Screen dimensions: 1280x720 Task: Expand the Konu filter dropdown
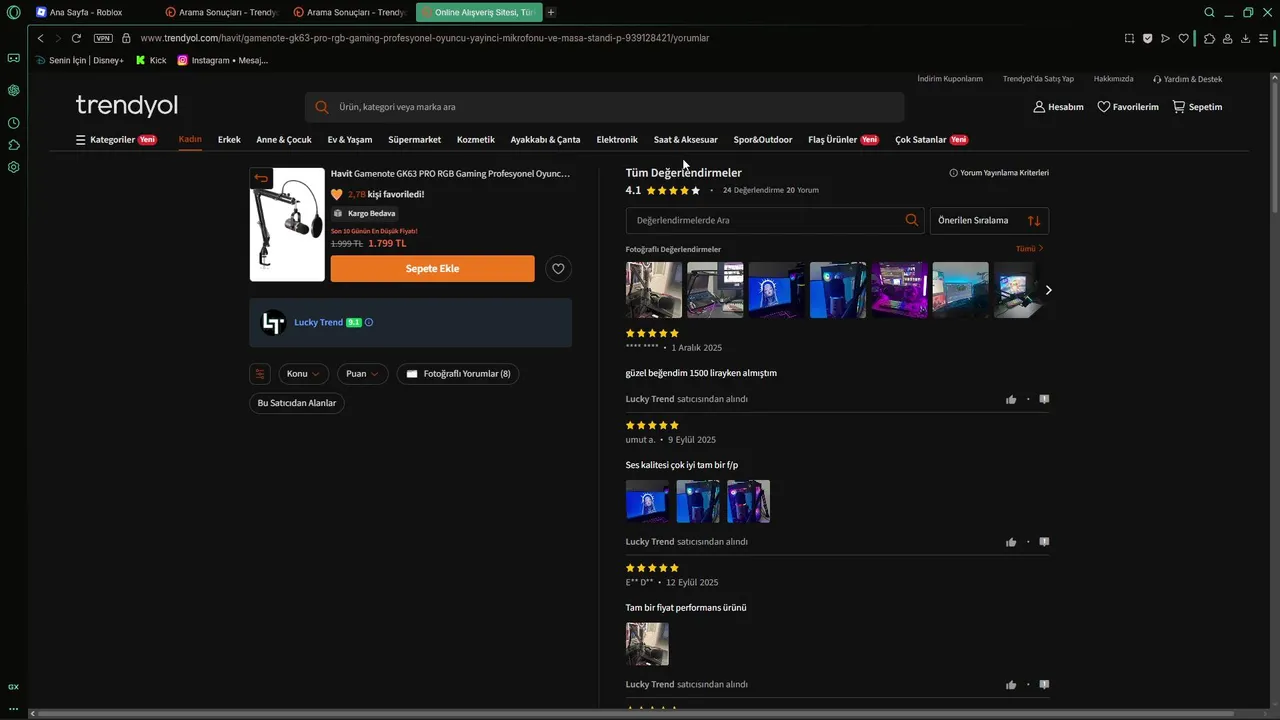click(x=304, y=374)
